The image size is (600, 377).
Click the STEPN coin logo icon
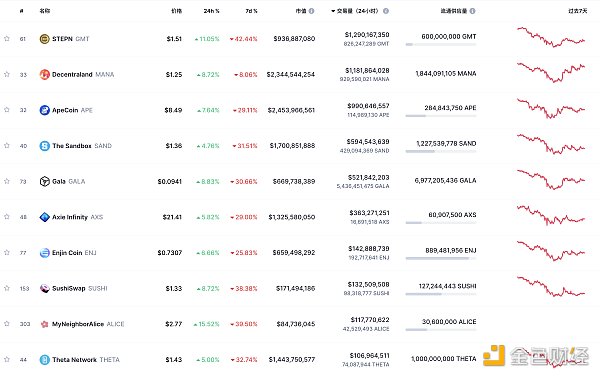tap(45, 39)
